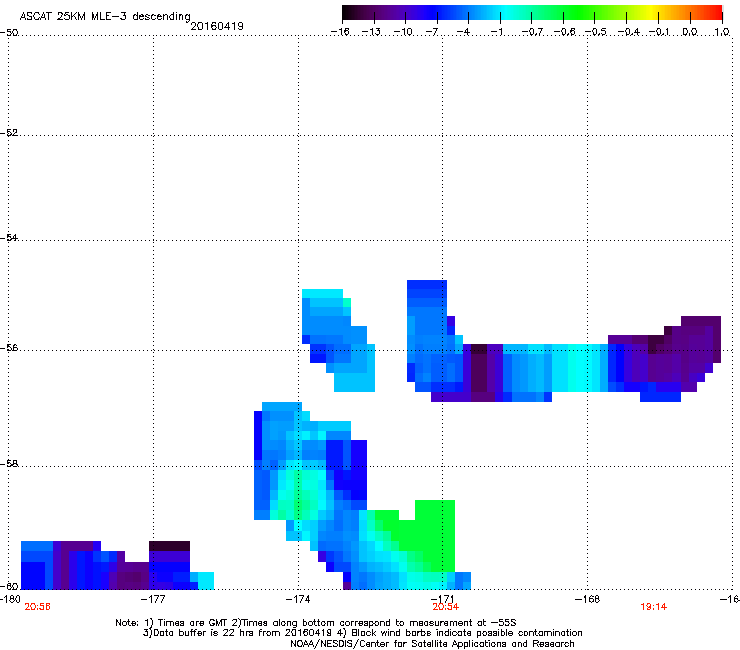The width and height of the screenshot is (740, 650).
Task: Select the date label '20160419' under title
Action: point(217,26)
